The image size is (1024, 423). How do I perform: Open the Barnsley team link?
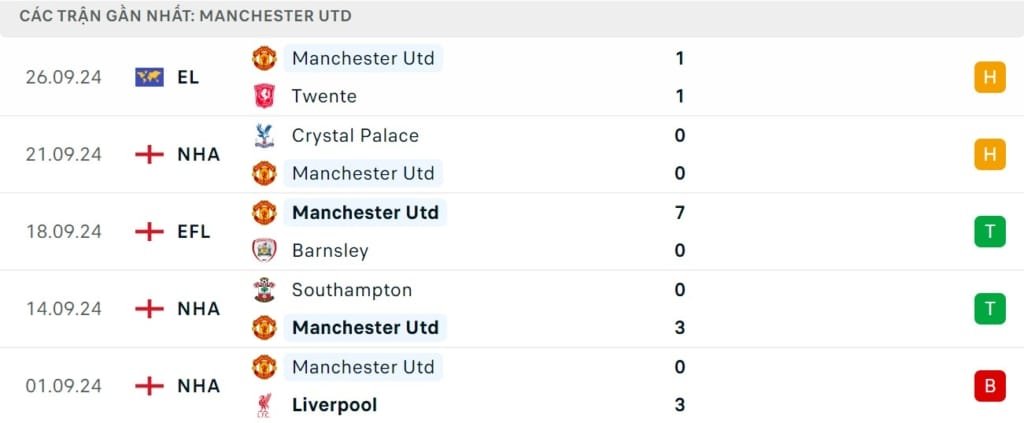pos(330,250)
